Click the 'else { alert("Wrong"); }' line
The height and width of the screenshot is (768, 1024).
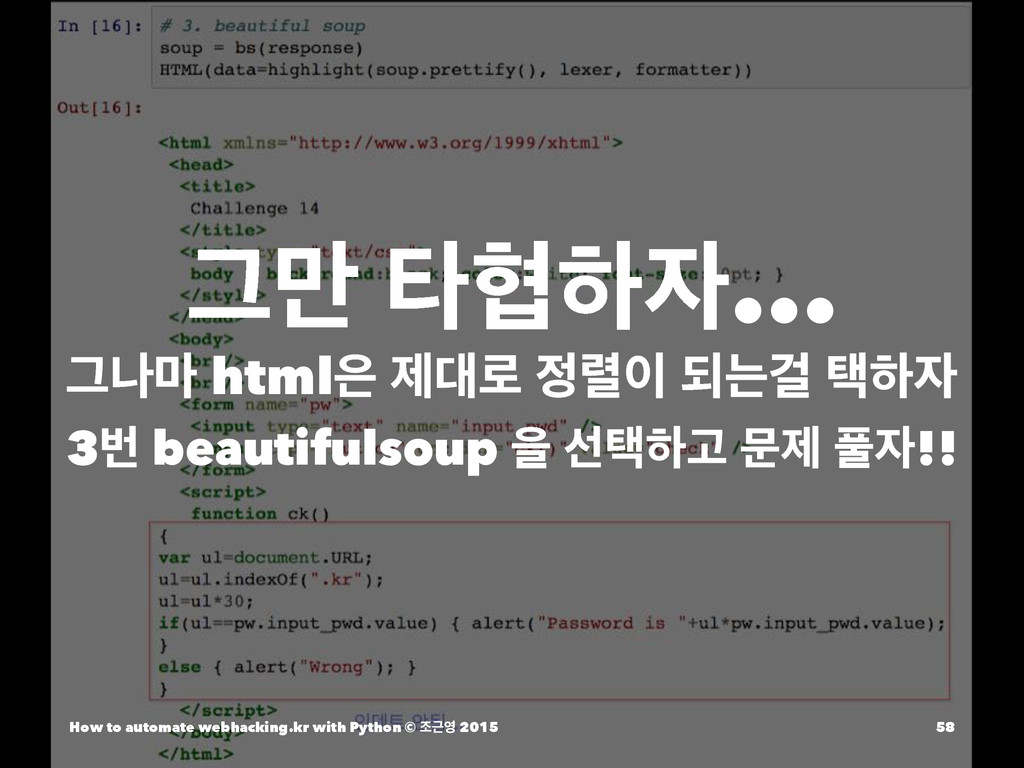(x=287, y=667)
